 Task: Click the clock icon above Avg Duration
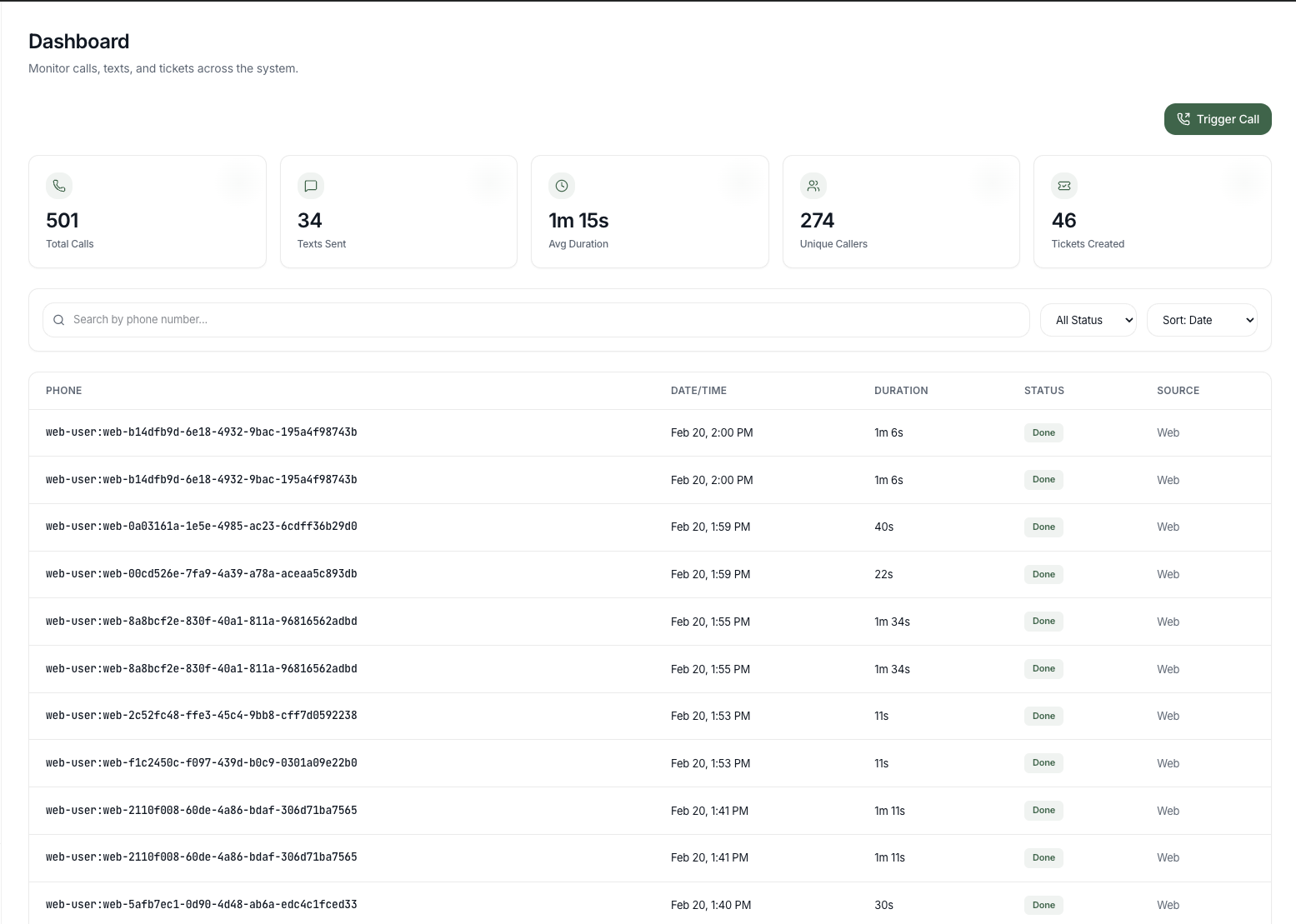click(562, 186)
